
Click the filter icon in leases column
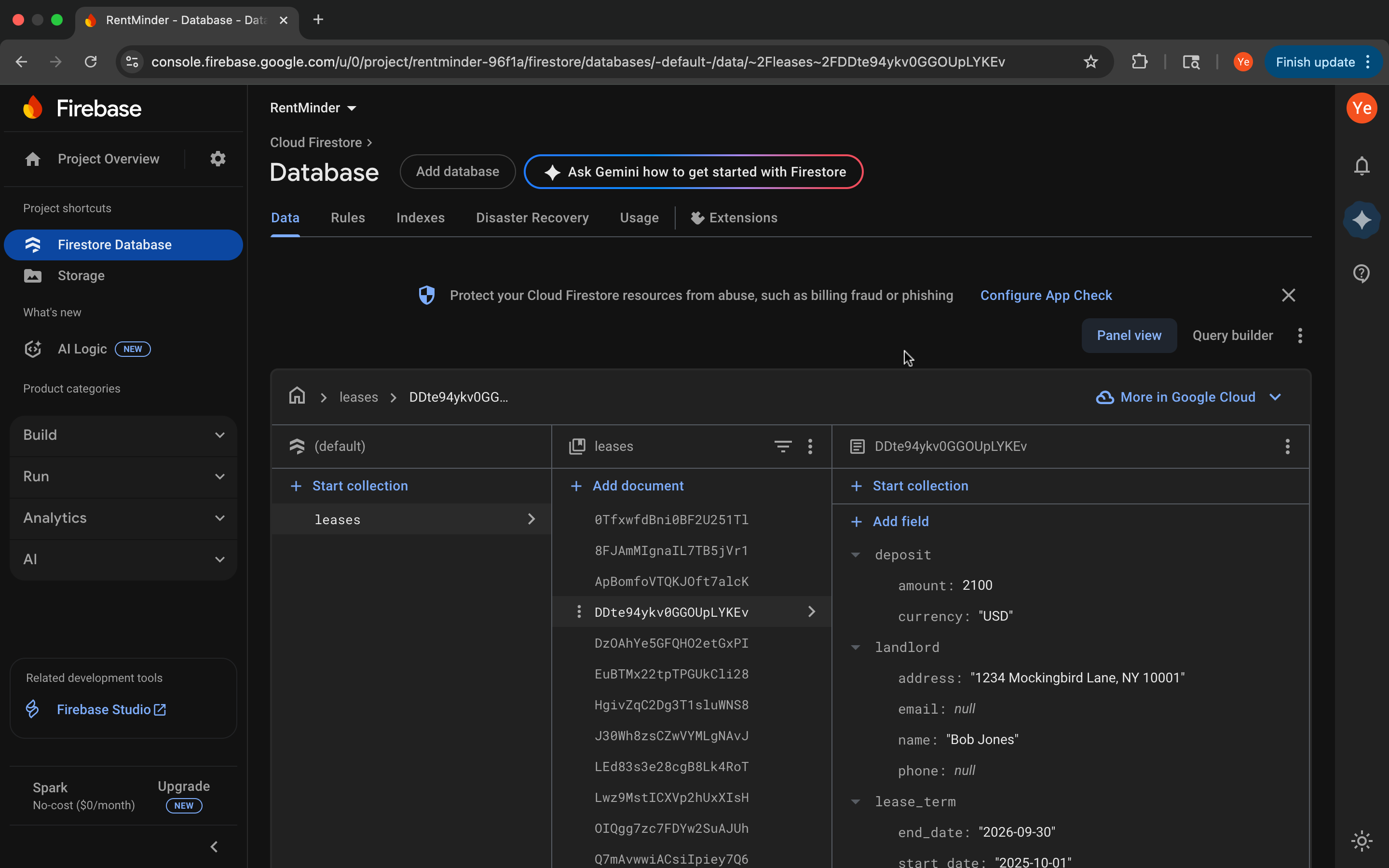click(x=782, y=446)
